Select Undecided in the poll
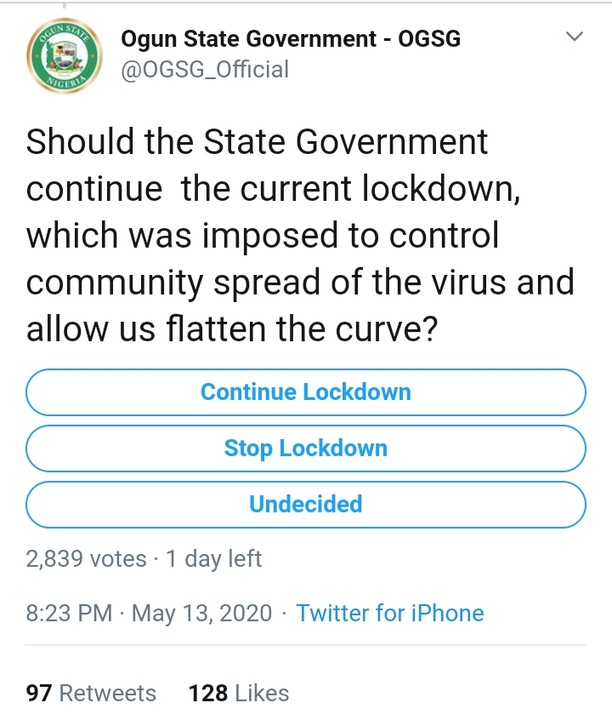This screenshot has width=612, height=720. click(305, 504)
